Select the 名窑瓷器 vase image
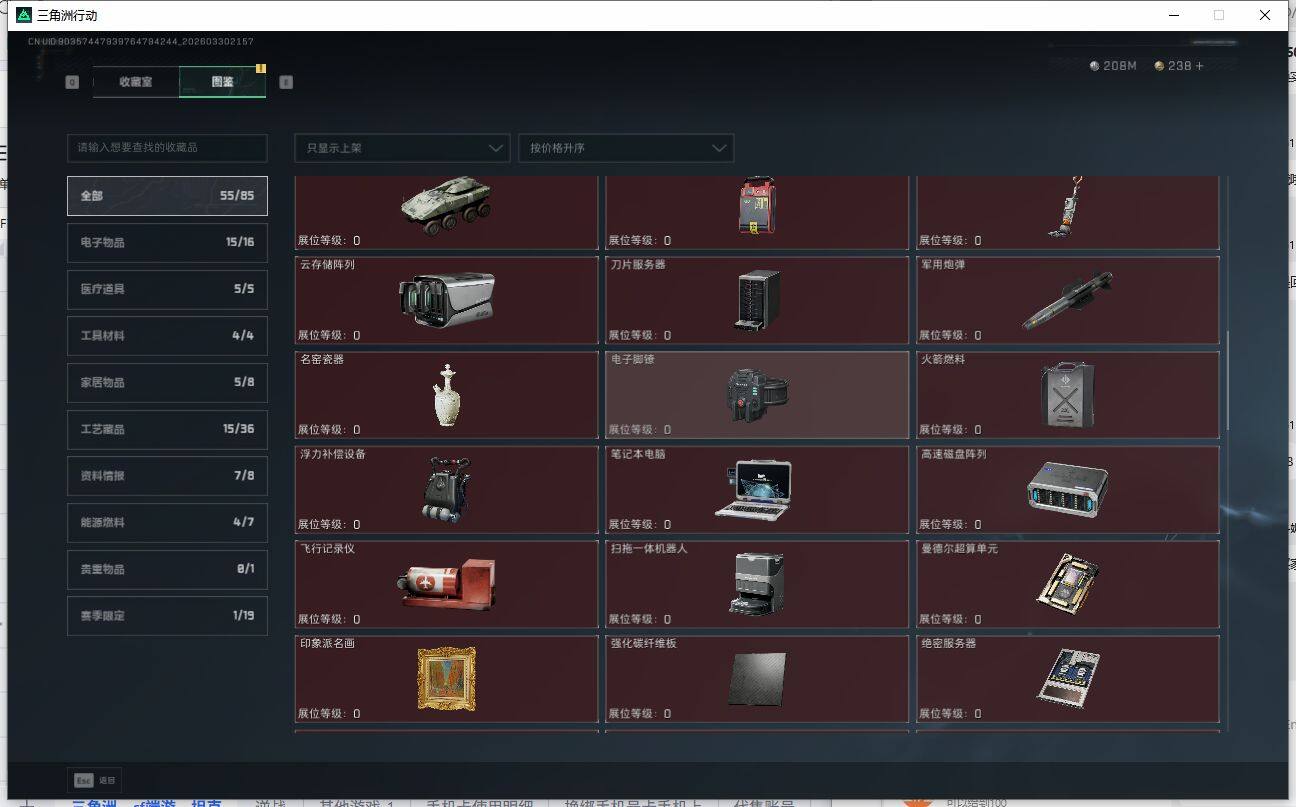The image size is (1296, 807). 446,395
